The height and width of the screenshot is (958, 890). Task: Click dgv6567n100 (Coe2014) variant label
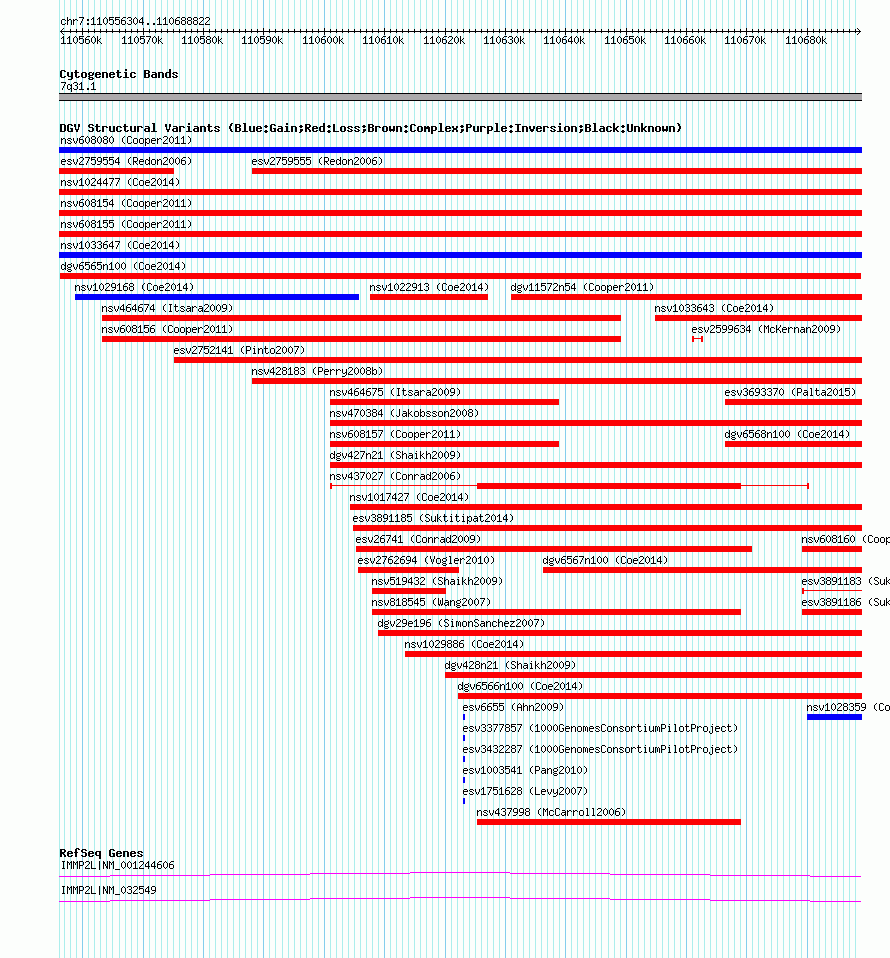(605, 560)
